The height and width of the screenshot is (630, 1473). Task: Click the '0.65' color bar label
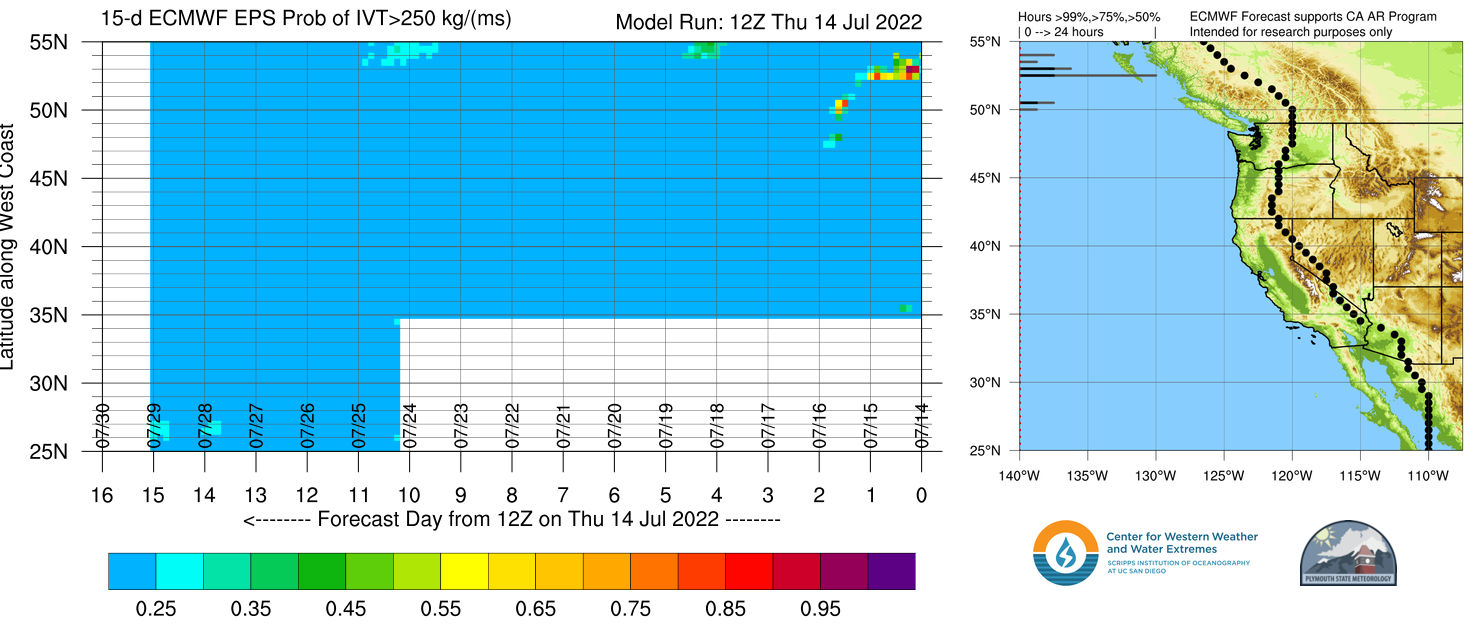535,608
